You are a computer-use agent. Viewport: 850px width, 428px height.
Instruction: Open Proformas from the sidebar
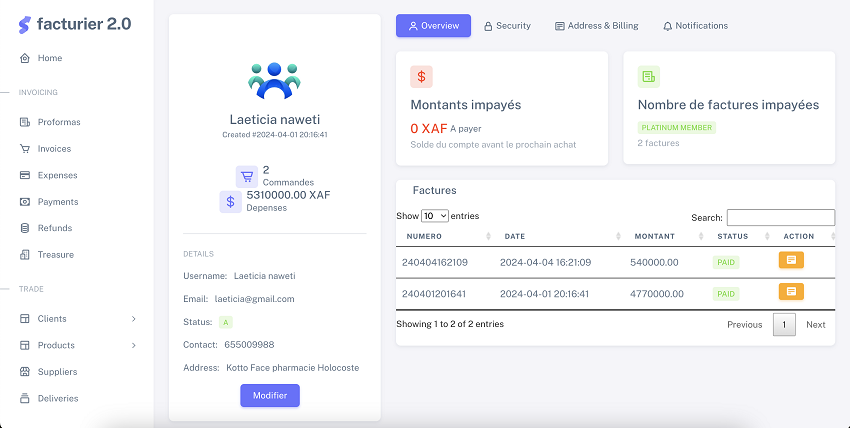click(58, 122)
